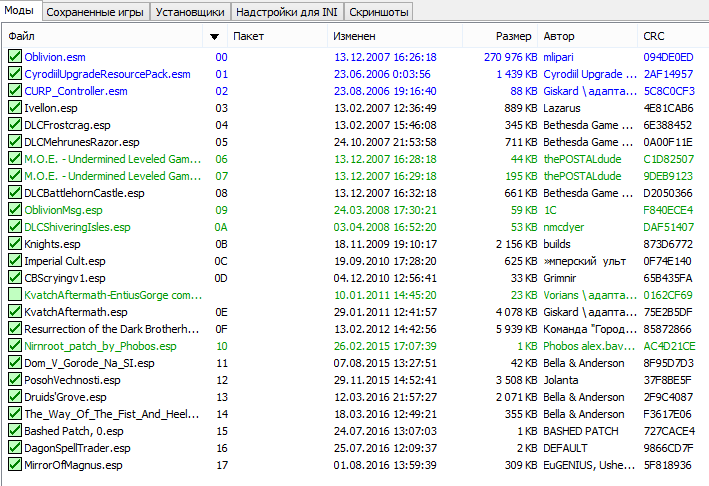Enable the KvatchAftermath-EntiusGorge unchecked checkbox

click(15, 294)
